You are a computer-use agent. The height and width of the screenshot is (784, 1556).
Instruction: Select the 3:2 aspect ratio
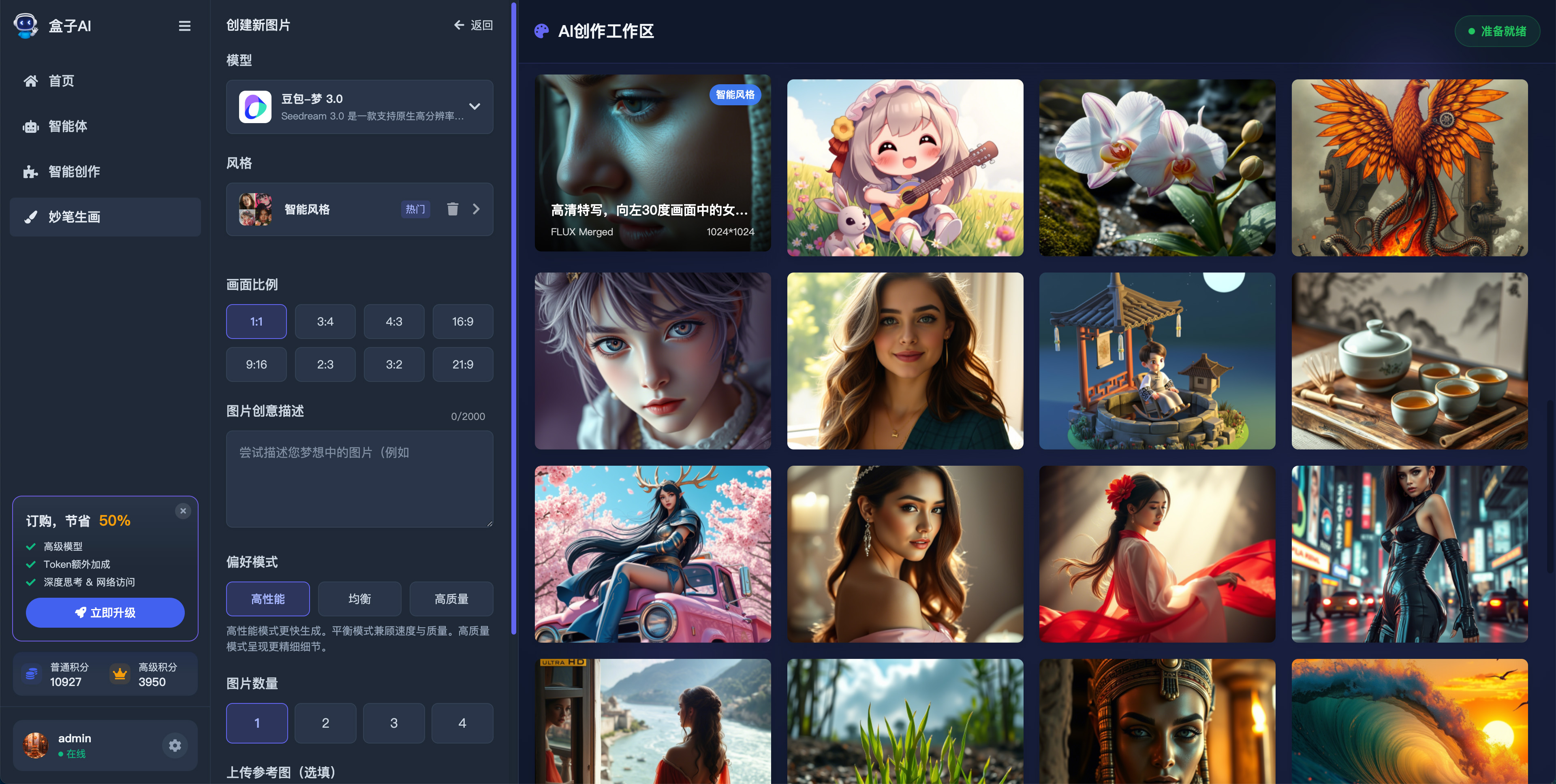click(x=394, y=364)
